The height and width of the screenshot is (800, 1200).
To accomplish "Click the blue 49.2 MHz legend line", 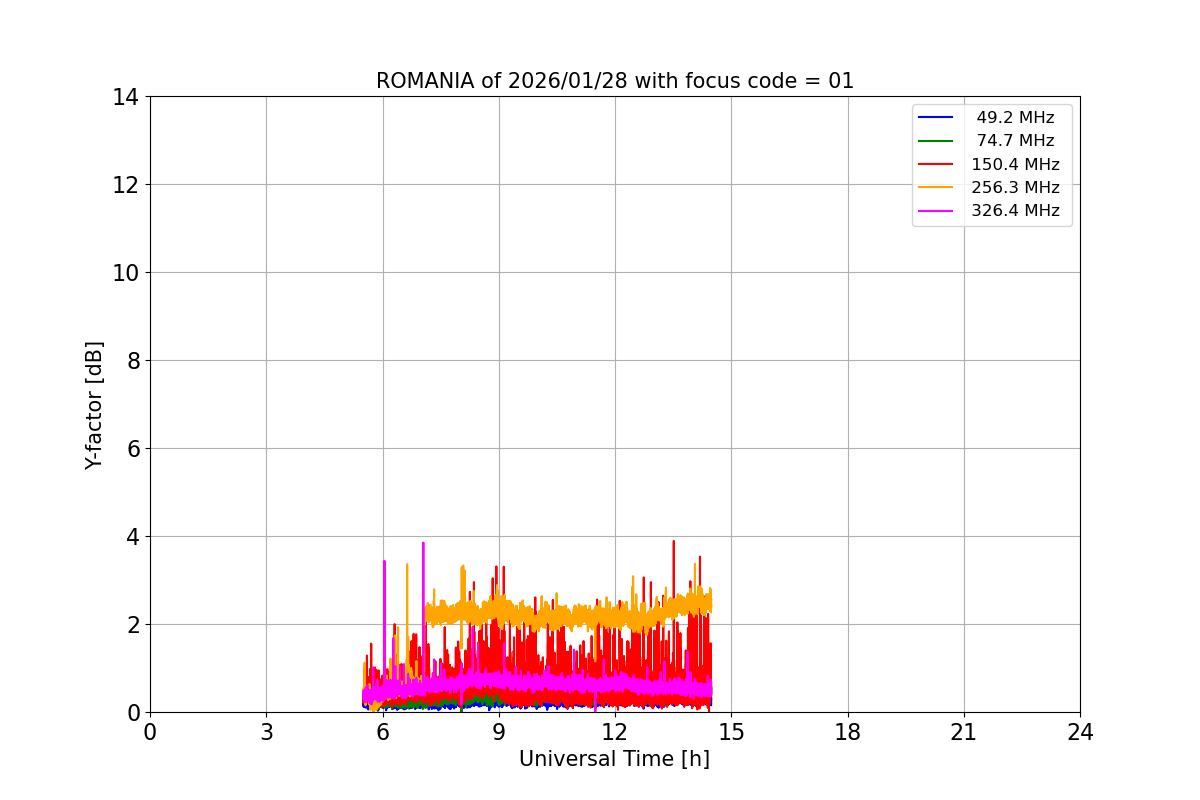I will pos(936,118).
